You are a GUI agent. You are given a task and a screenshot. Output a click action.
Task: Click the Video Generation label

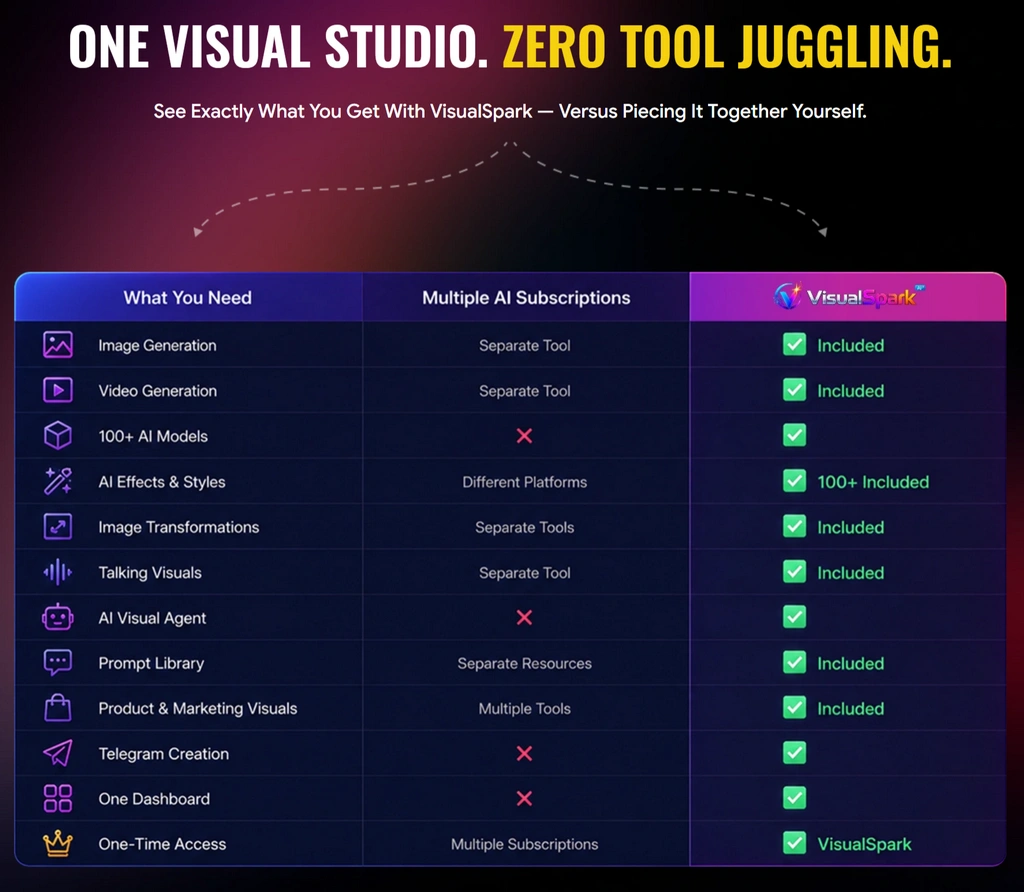tap(157, 390)
